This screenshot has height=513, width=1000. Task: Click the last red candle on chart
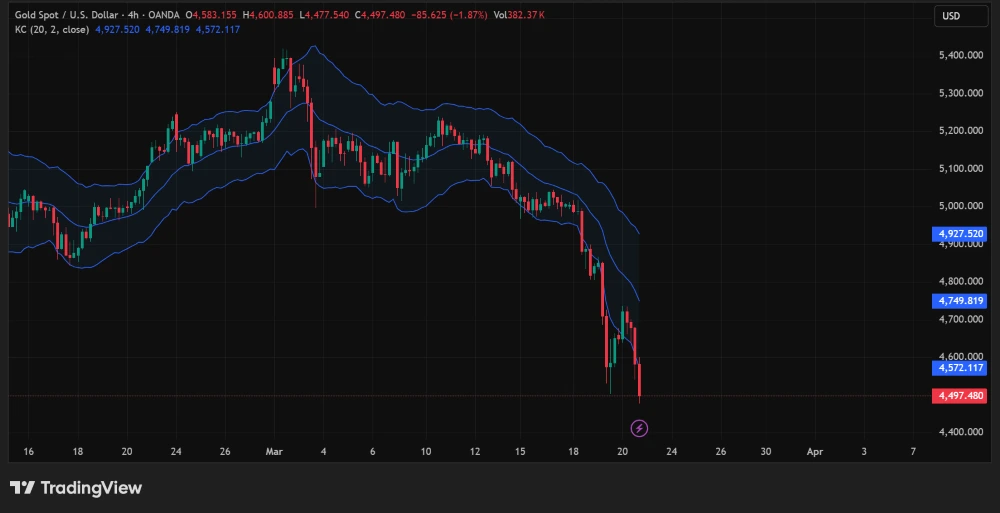(x=639, y=380)
